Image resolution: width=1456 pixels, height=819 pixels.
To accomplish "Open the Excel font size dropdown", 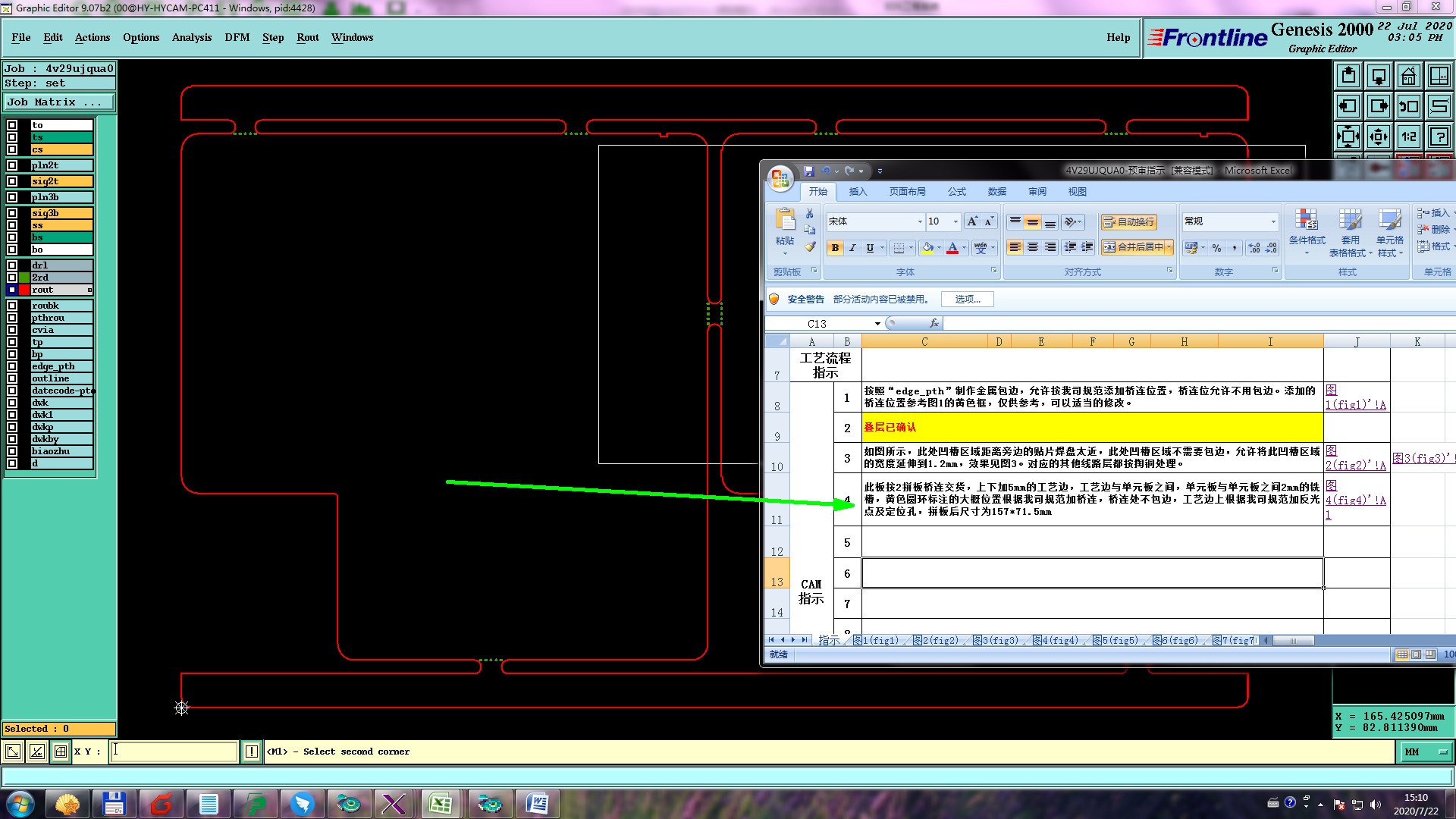I will (955, 221).
